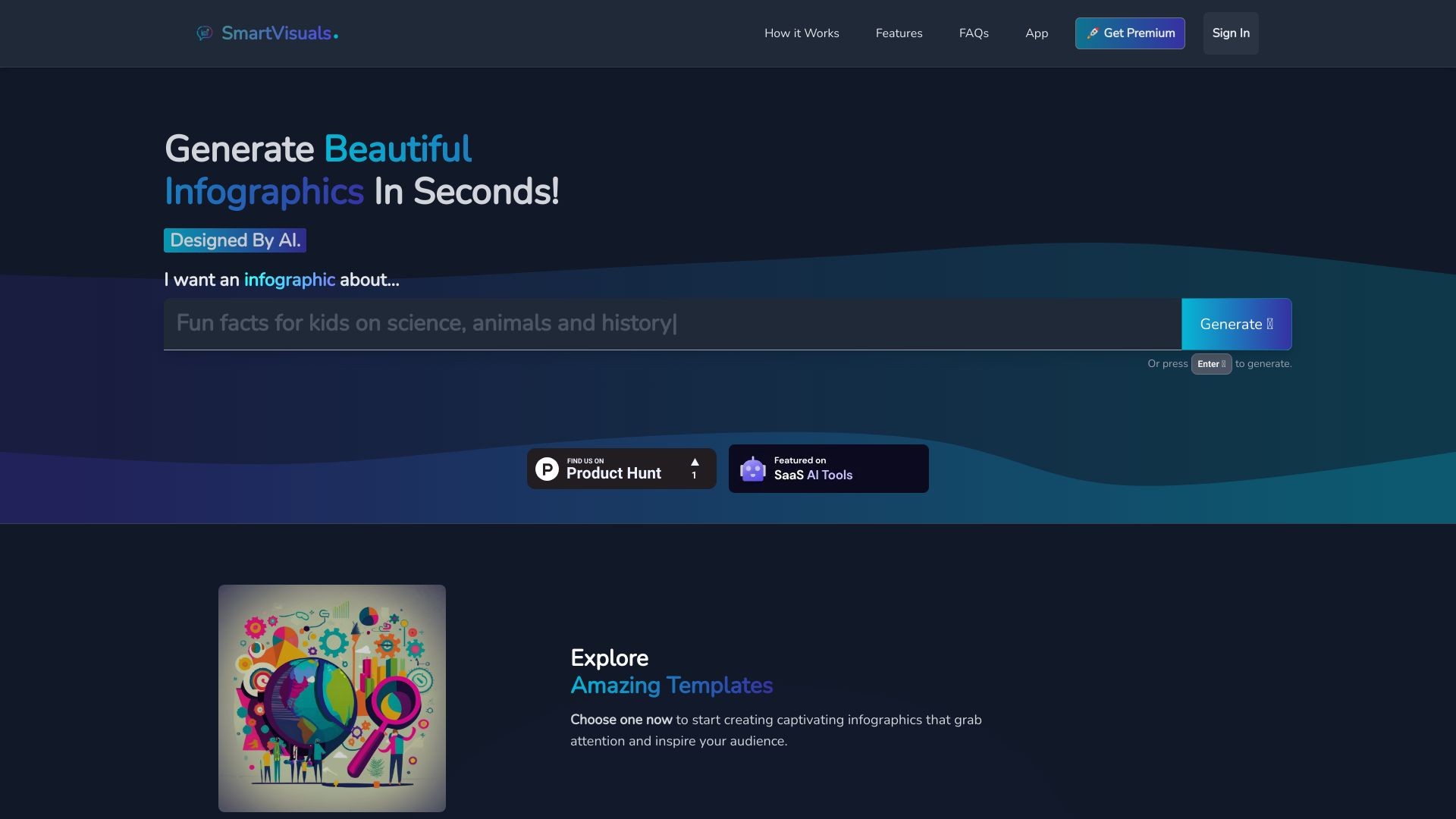The width and height of the screenshot is (1456, 819).
Task: Click the Product Hunt P logo
Action: tap(547, 469)
